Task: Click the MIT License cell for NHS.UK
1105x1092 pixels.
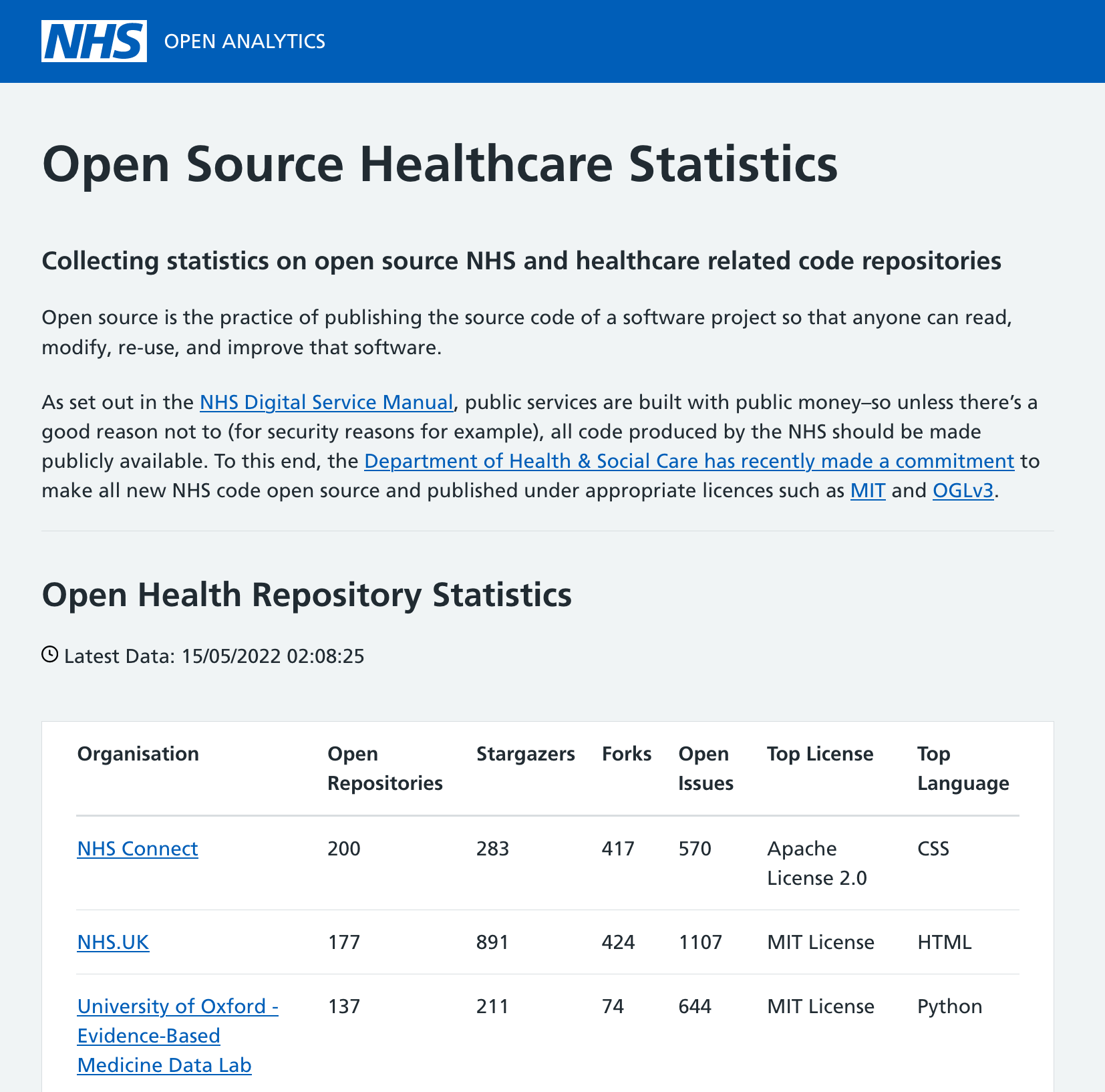Action: pyautogui.click(x=821, y=942)
